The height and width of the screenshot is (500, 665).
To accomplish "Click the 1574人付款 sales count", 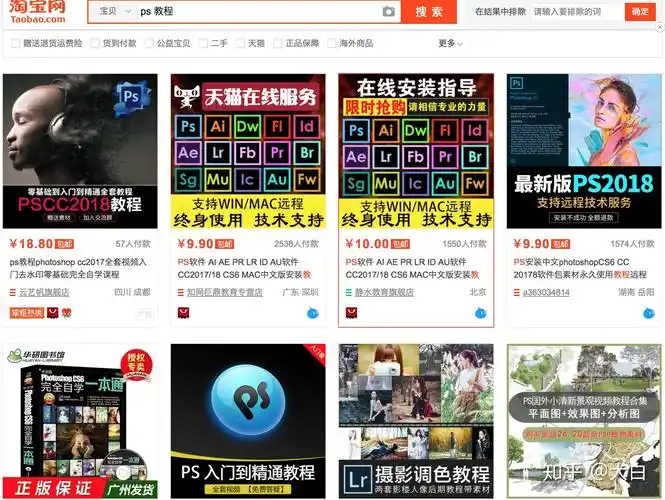I will [632, 244].
